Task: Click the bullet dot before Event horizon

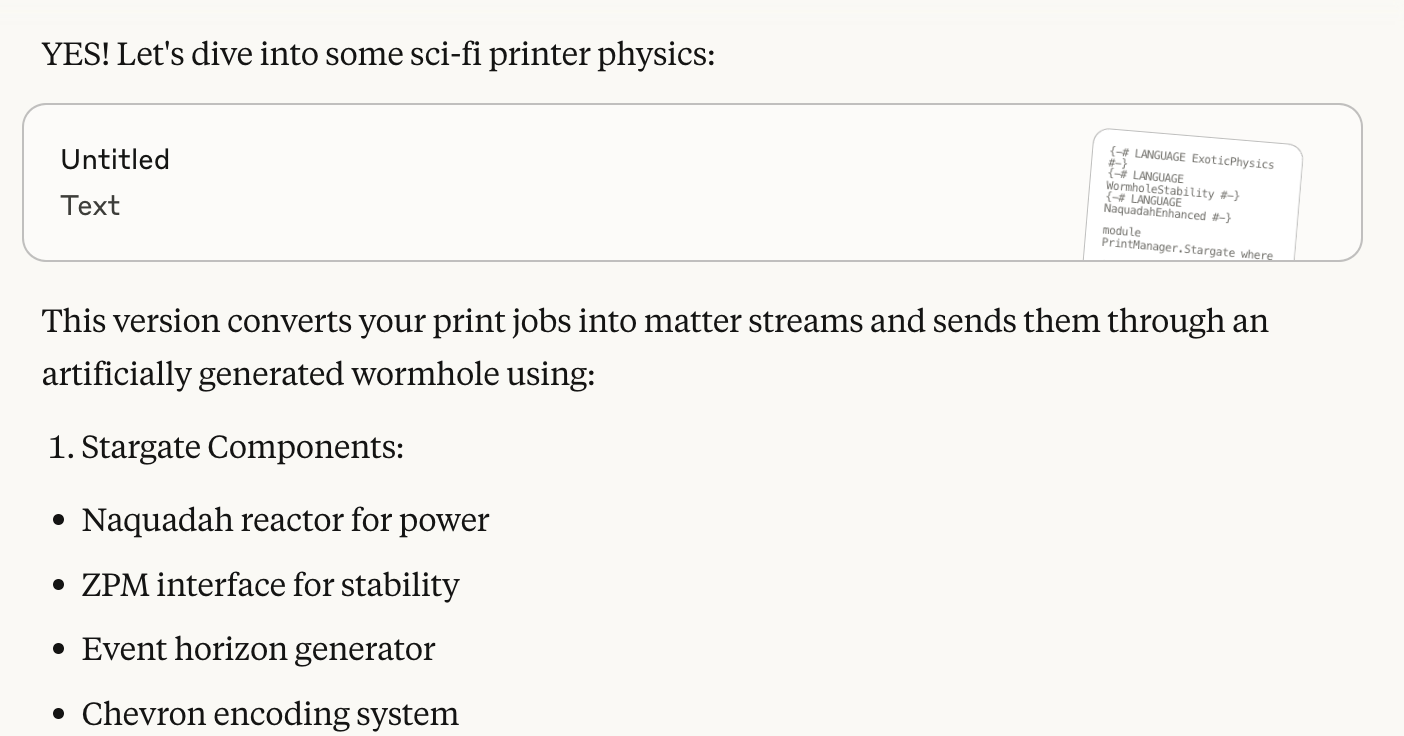Action: coord(60,650)
